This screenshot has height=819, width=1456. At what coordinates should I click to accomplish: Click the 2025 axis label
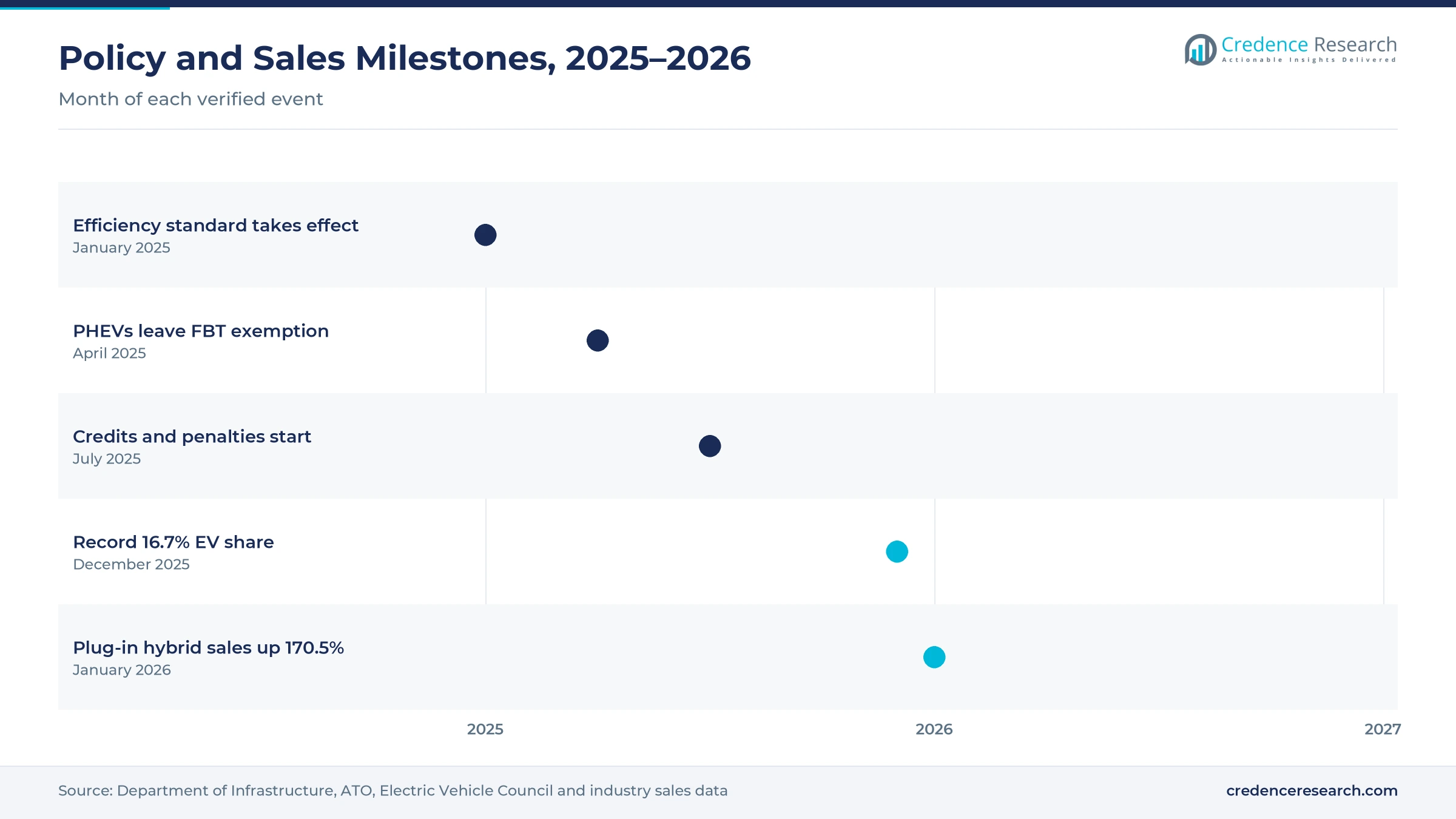point(485,729)
